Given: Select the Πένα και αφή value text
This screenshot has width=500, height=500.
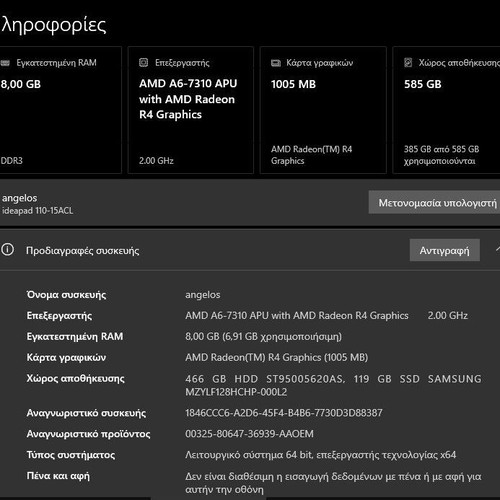Looking at the screenshot, I should click(x=333, y=483).
